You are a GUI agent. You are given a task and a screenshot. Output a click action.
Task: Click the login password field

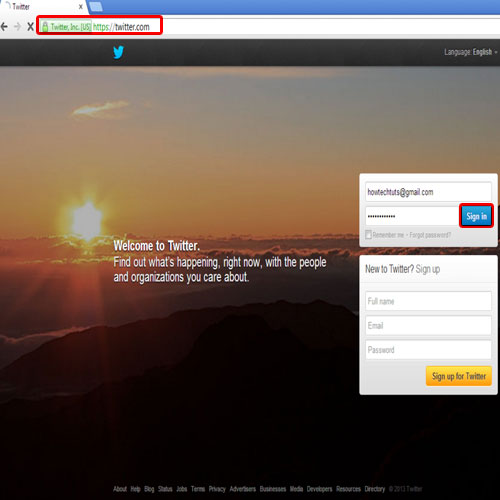(x=412, y=216)
